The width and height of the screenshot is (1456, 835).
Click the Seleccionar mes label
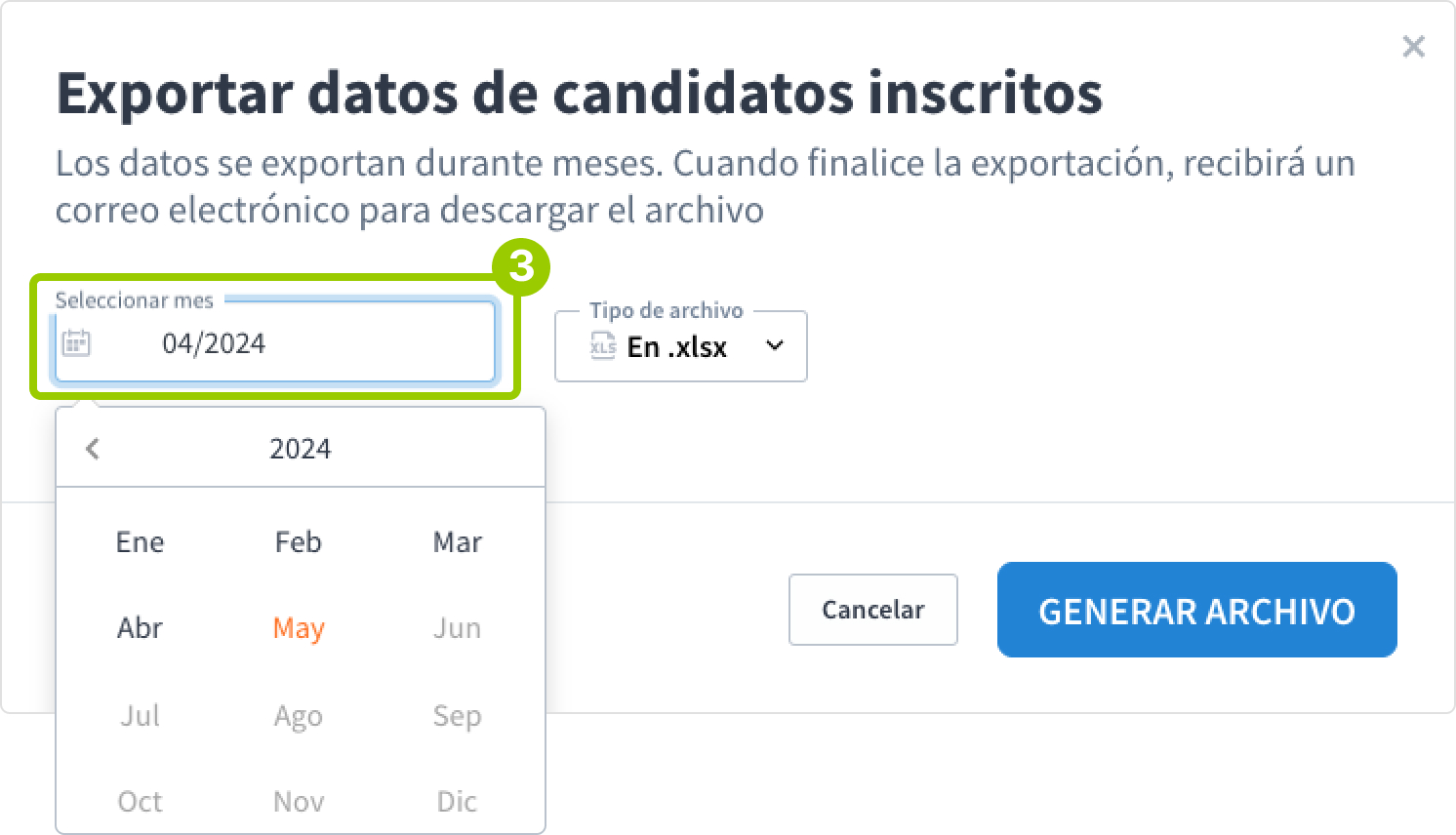tap(135, 300)
